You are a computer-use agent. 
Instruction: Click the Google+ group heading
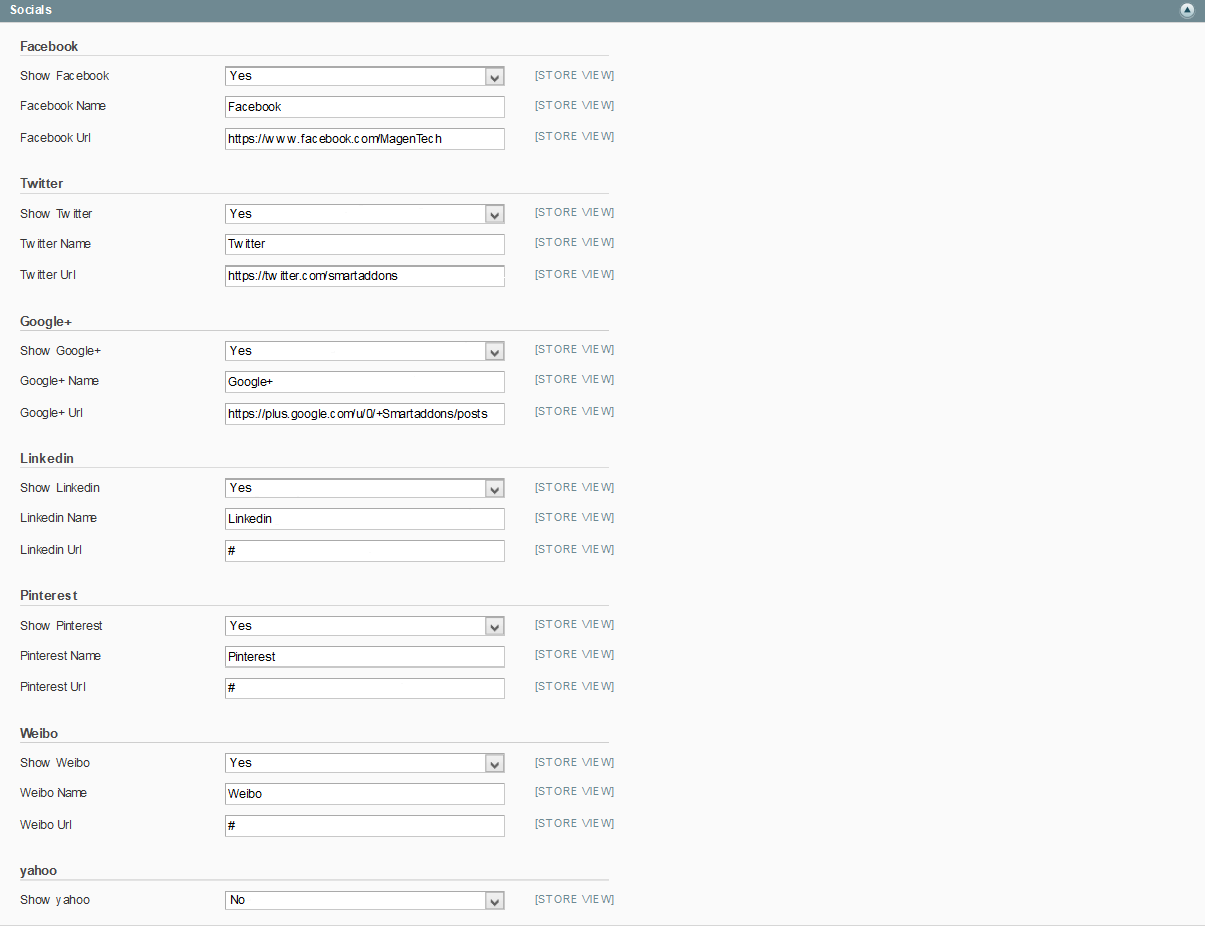[x=46, y=321]
